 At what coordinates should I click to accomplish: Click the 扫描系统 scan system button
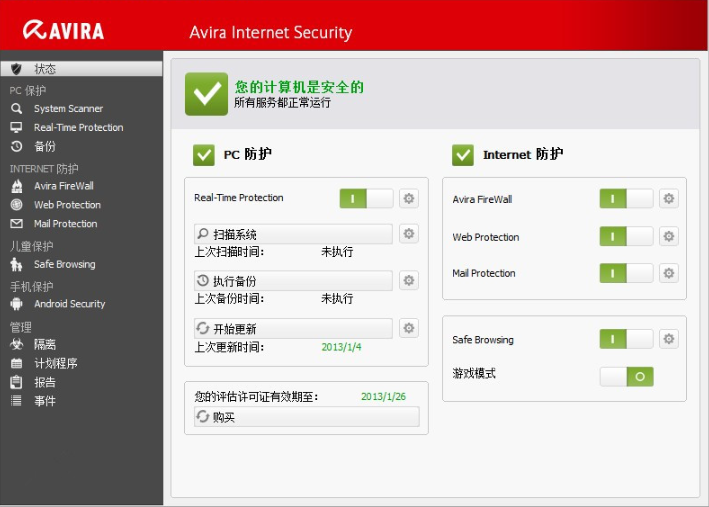(292, 234)
